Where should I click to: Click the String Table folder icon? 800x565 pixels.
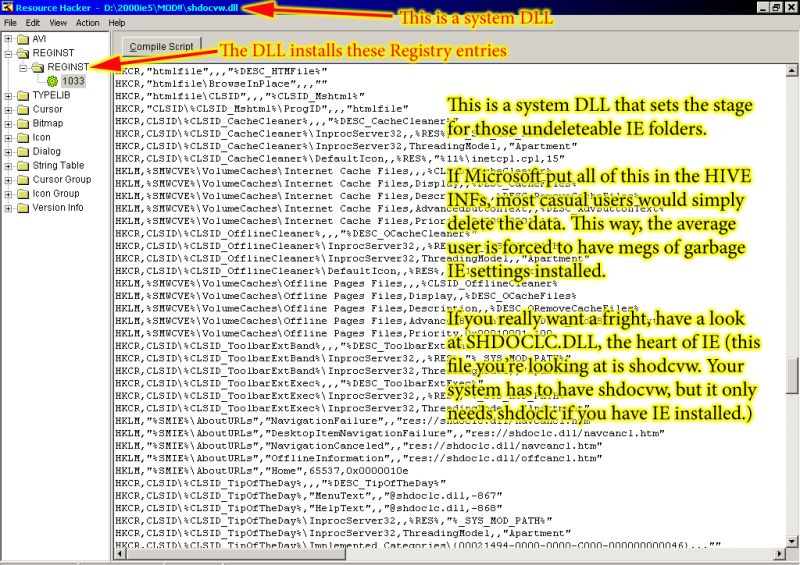pyautogui.click(x=22, y=166)
